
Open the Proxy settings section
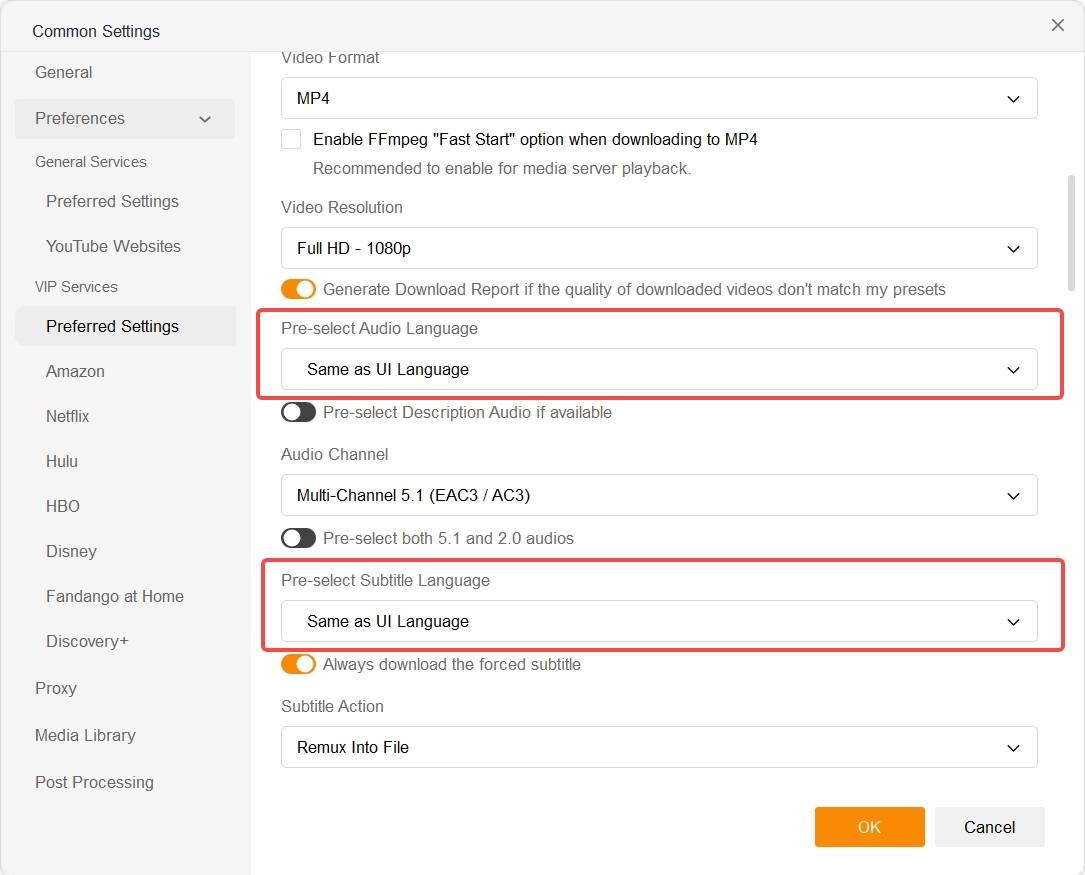coord(56,688)
